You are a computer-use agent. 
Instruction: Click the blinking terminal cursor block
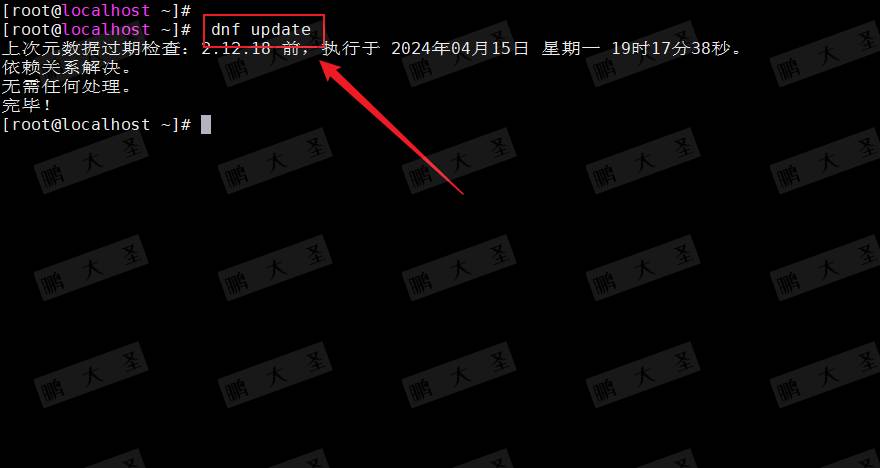point(206,125)
